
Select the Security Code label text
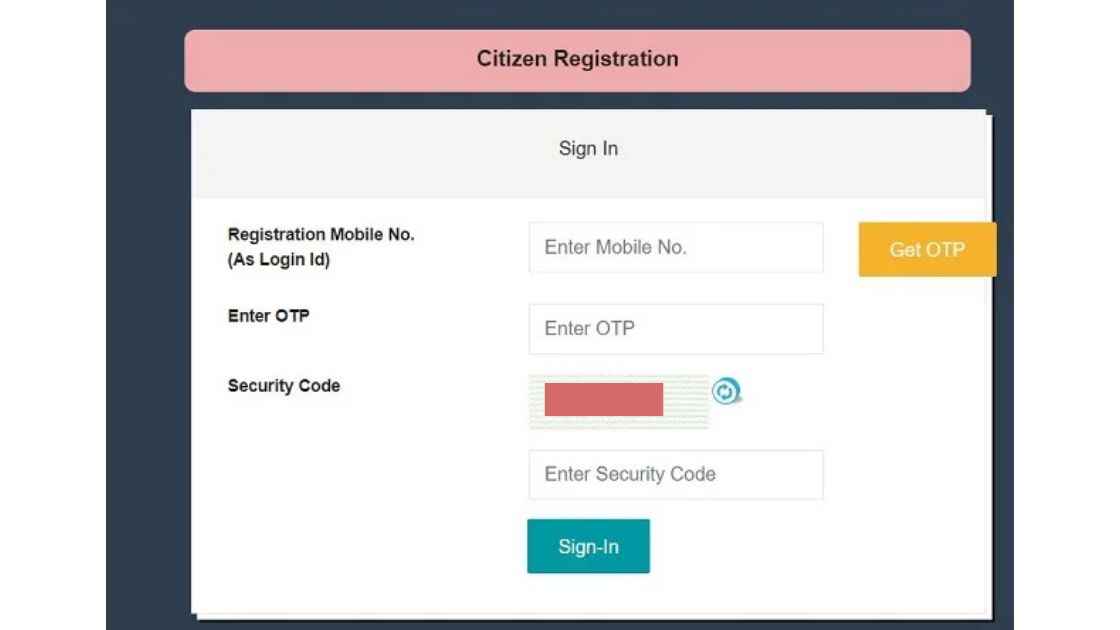(x=283, y=385)
